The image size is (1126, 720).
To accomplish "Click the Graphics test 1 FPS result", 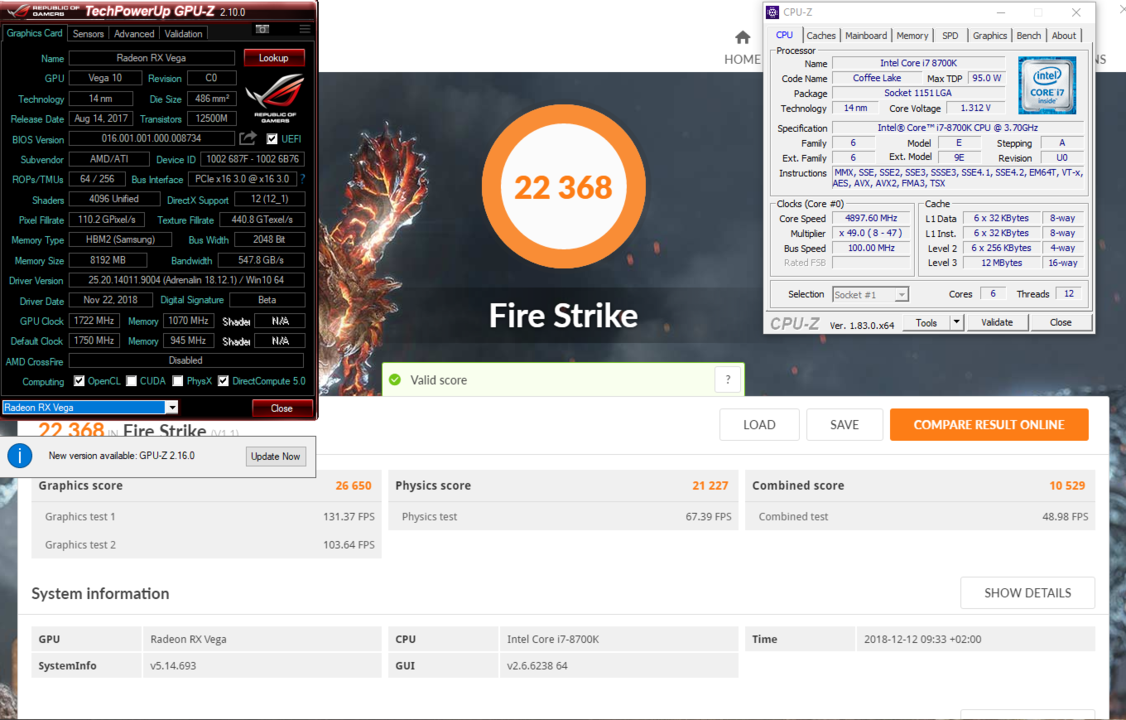I will click(349, 516).
